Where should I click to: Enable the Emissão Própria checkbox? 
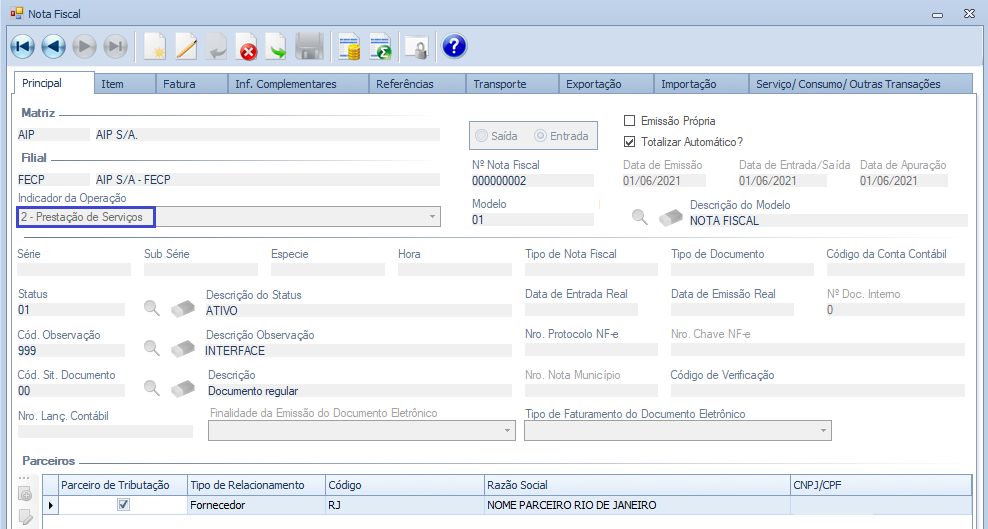[629, 121]
